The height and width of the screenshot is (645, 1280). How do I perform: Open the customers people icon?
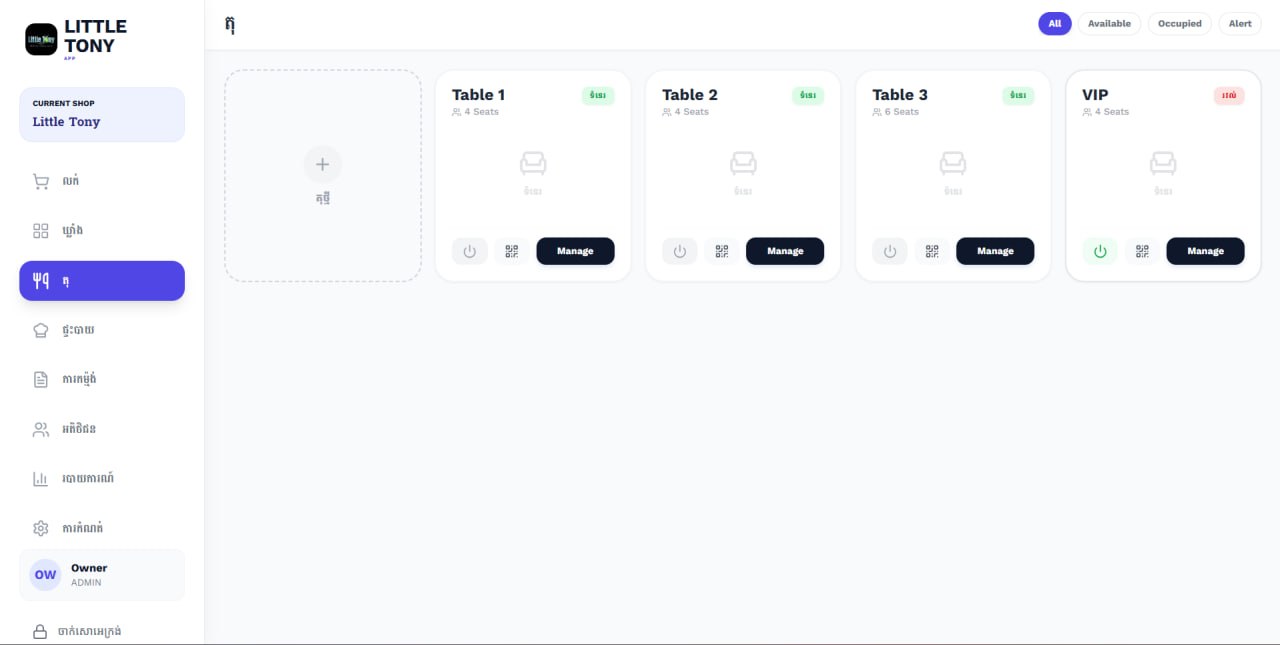[102, 429]
